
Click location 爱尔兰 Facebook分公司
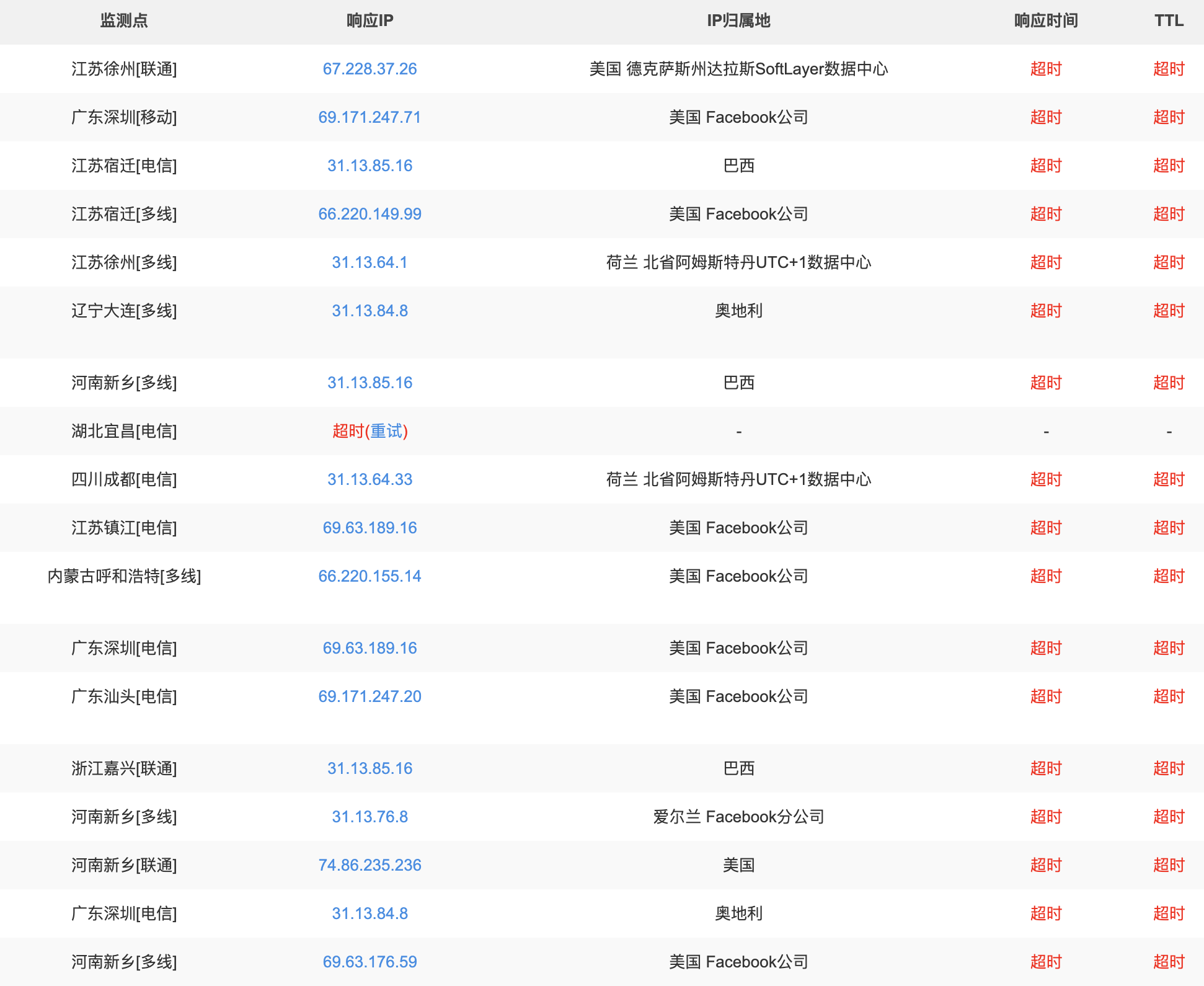(738, 817)
